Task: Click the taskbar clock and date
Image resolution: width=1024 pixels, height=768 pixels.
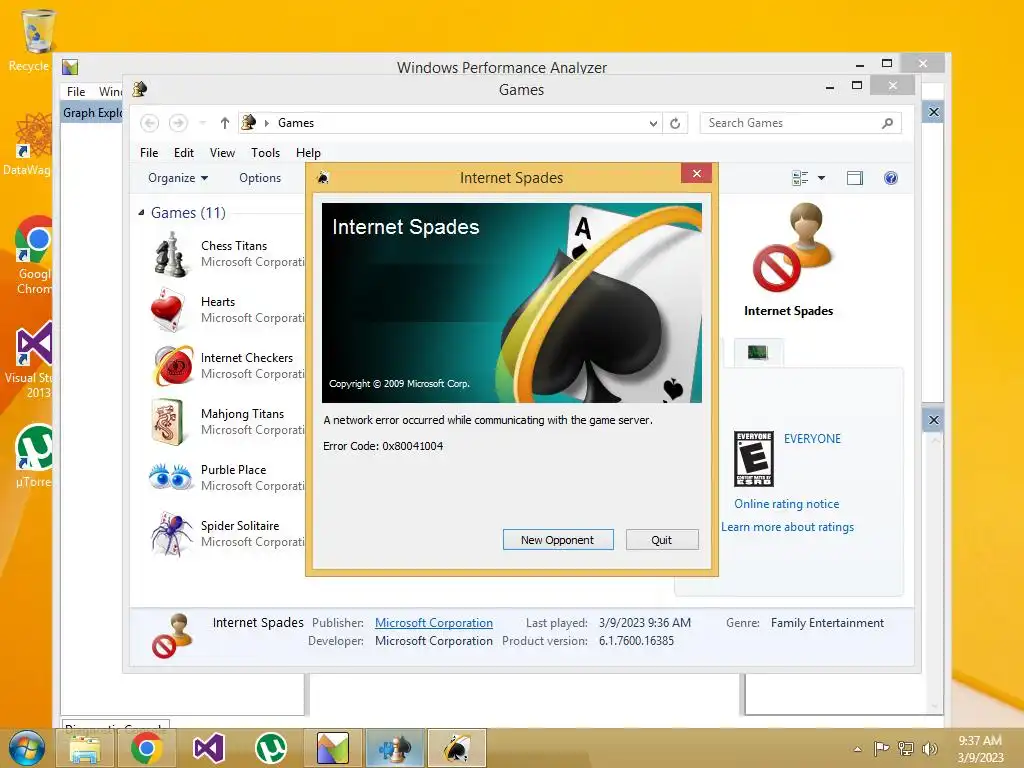Action: click(x=980, y=748)
